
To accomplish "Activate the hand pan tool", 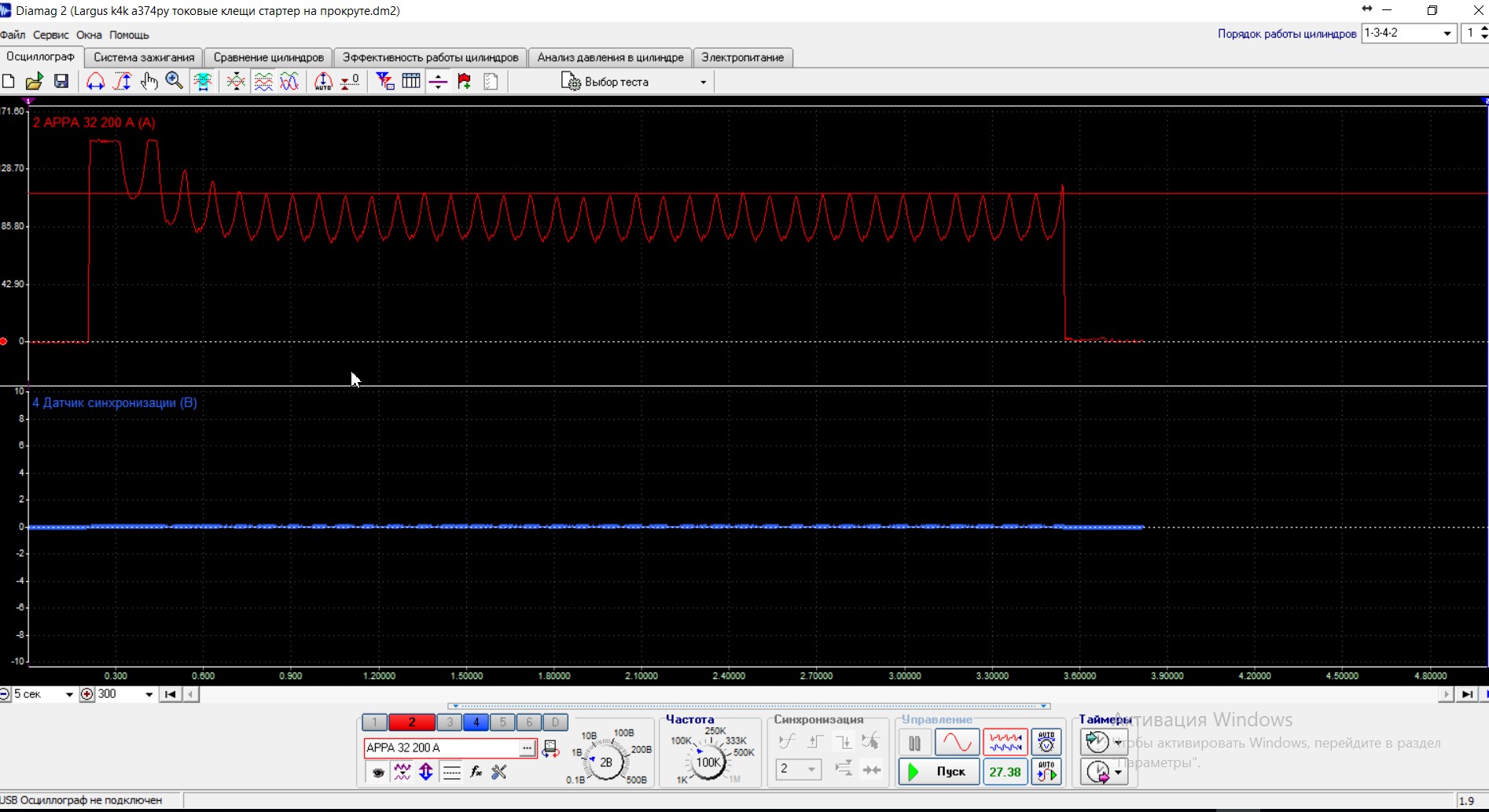I will pos(149,82).
